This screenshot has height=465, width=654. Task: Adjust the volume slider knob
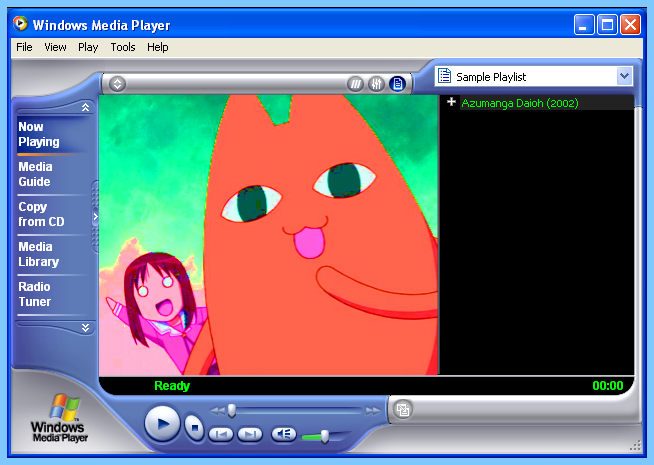click(324, 436)
